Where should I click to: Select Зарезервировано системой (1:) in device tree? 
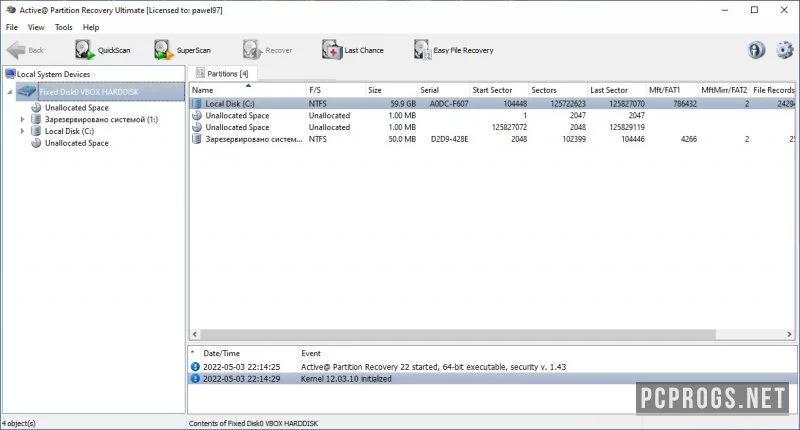point(101,119)
